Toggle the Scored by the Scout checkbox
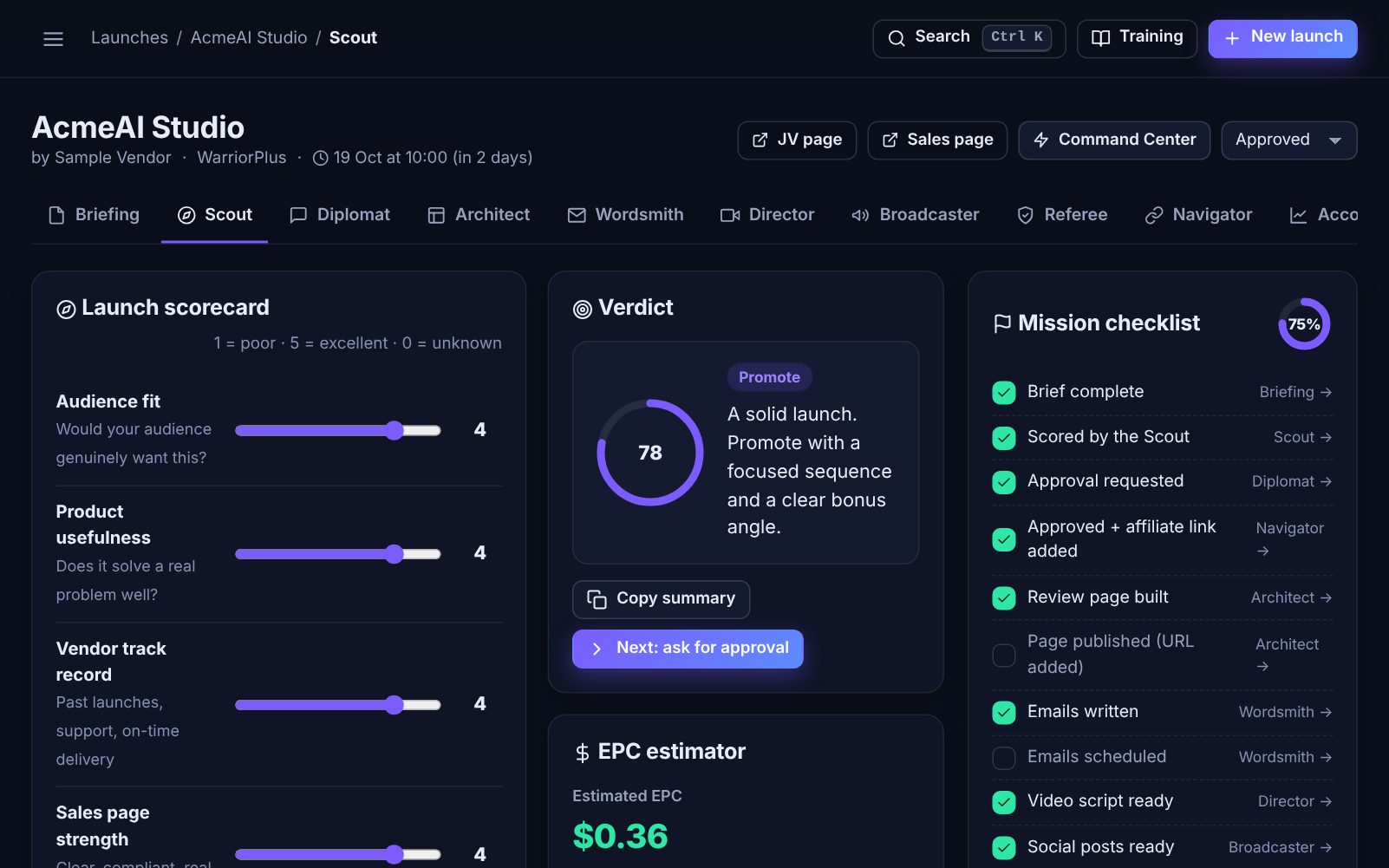This screenshot has height=868, width=1389. 1004,438
